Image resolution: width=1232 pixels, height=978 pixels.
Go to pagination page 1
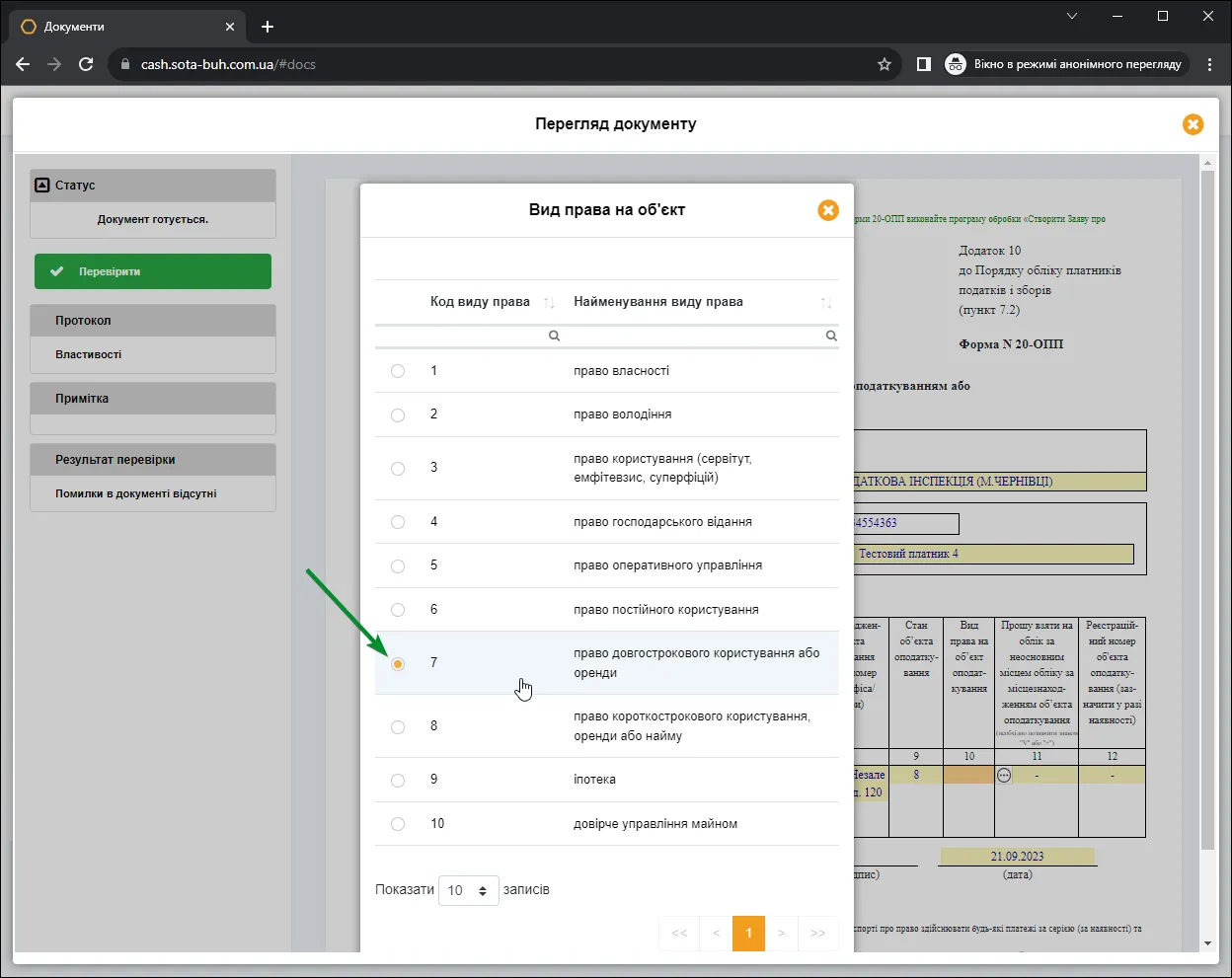(x=748, y=934)
